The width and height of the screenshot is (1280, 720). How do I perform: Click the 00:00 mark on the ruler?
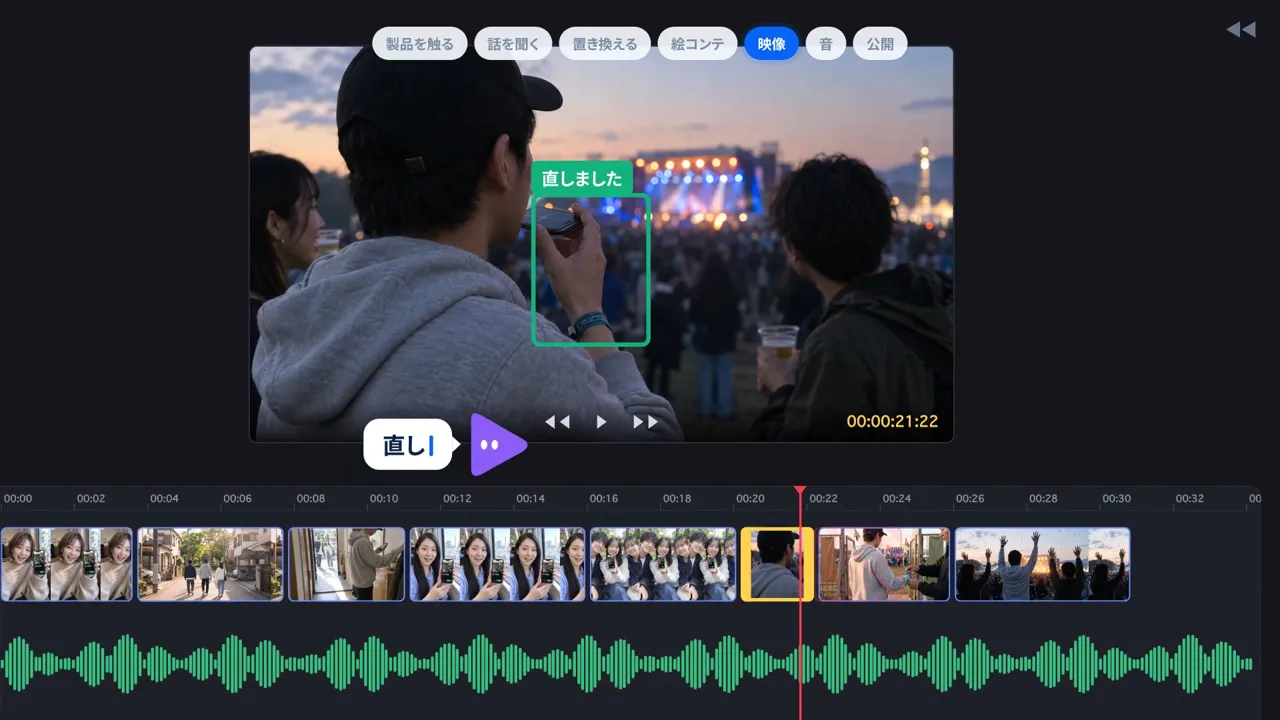point(18,498)
